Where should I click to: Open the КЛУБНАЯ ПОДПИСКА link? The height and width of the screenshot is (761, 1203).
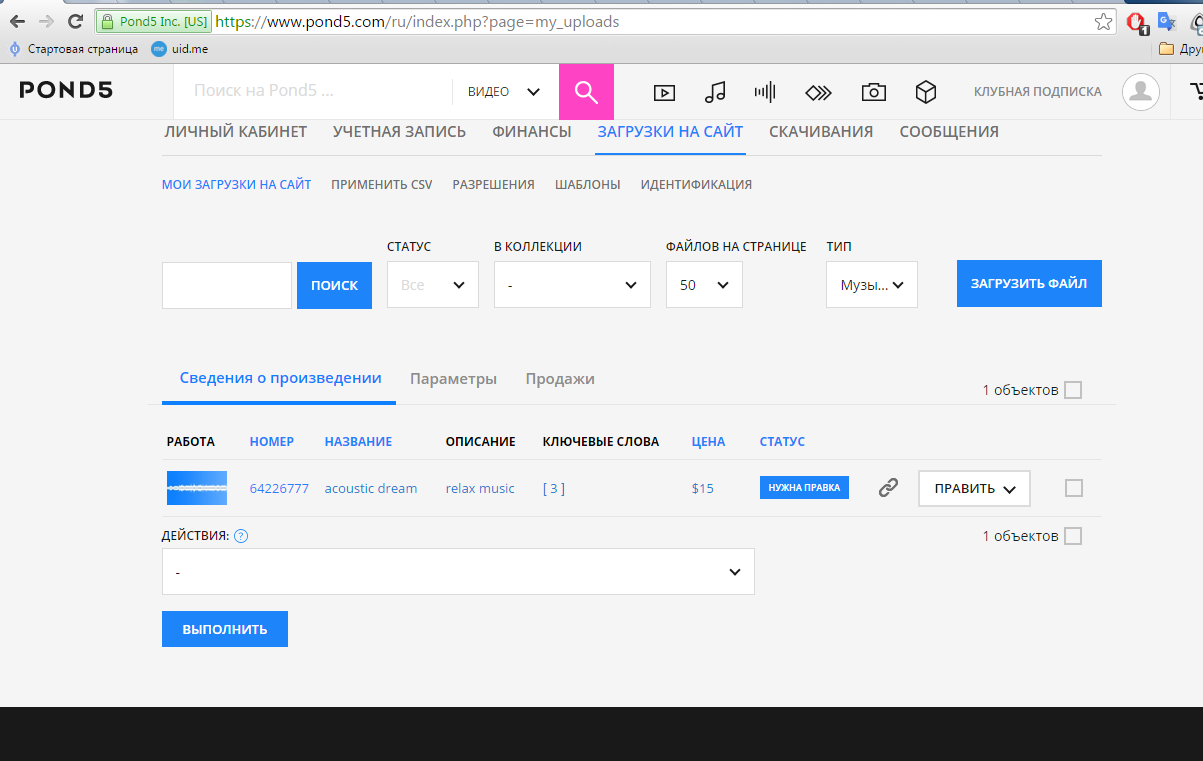point(1038,92)
